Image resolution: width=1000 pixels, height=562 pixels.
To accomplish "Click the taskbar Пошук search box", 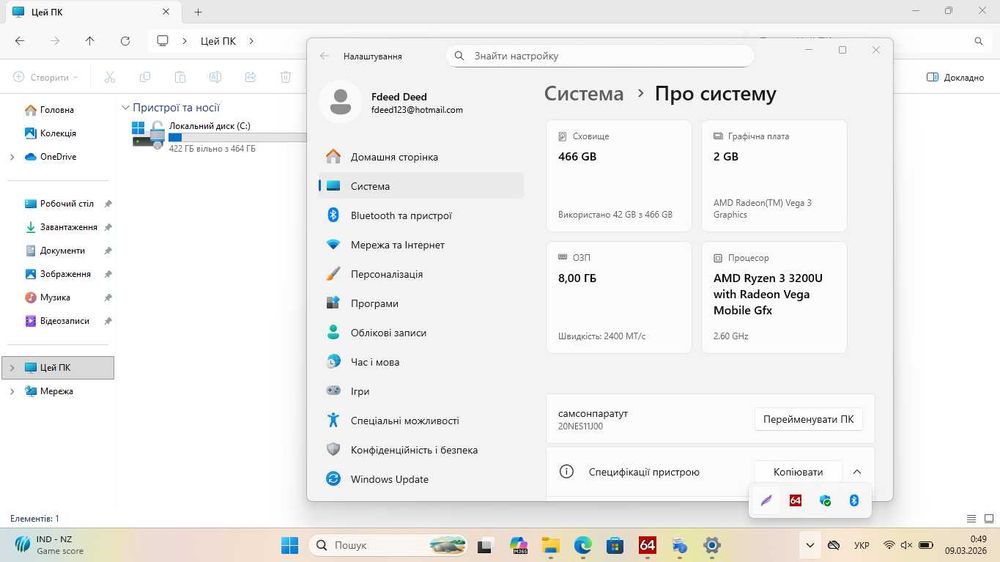I will coord(389,545).
